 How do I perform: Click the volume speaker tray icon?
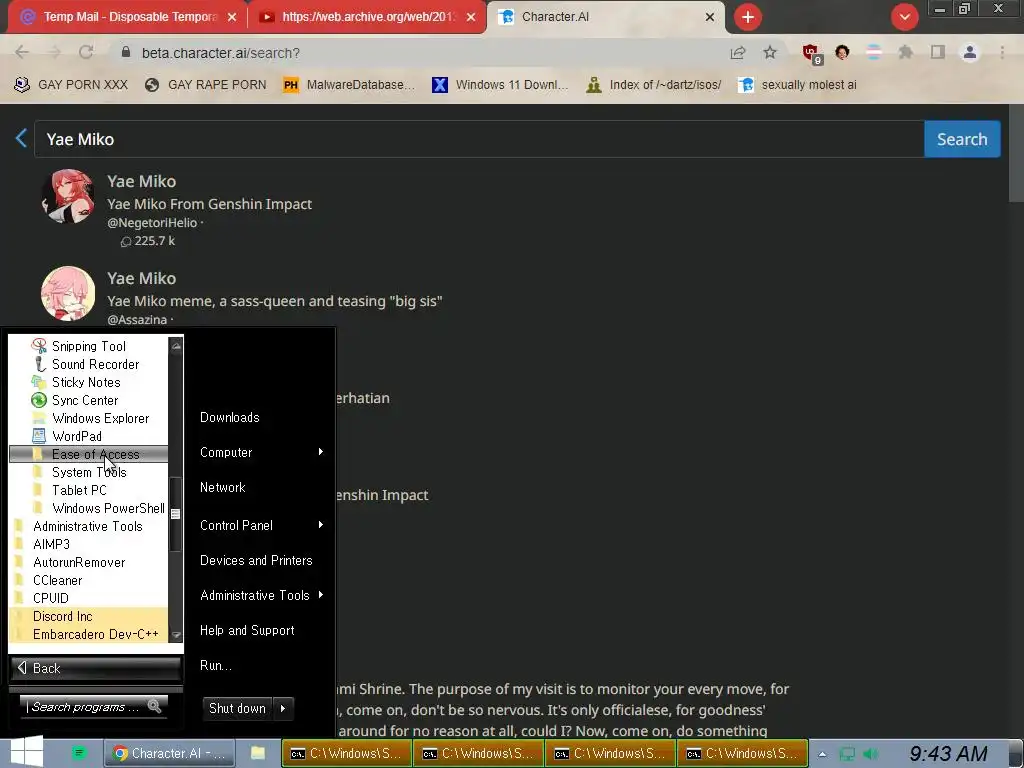point(871,754)
